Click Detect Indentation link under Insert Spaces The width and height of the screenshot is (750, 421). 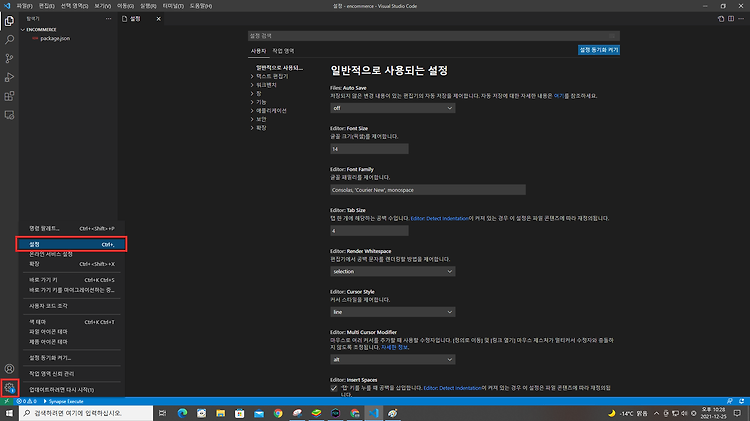(x=452, y=388)
